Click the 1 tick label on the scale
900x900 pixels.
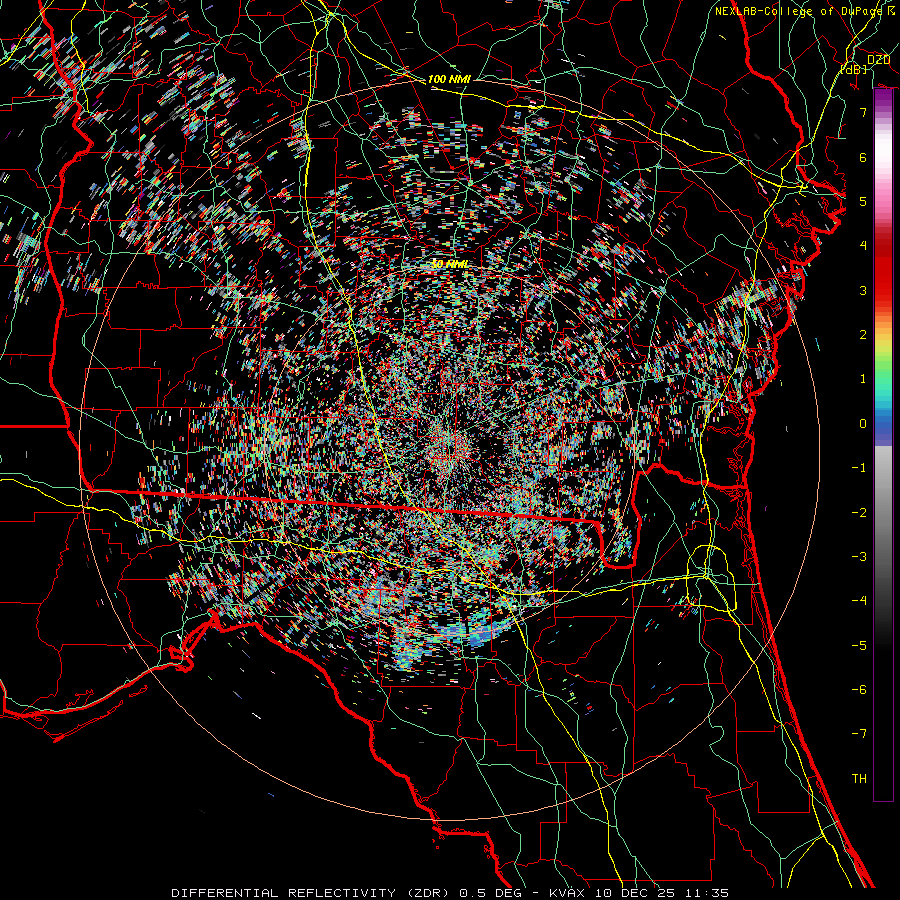863,379
